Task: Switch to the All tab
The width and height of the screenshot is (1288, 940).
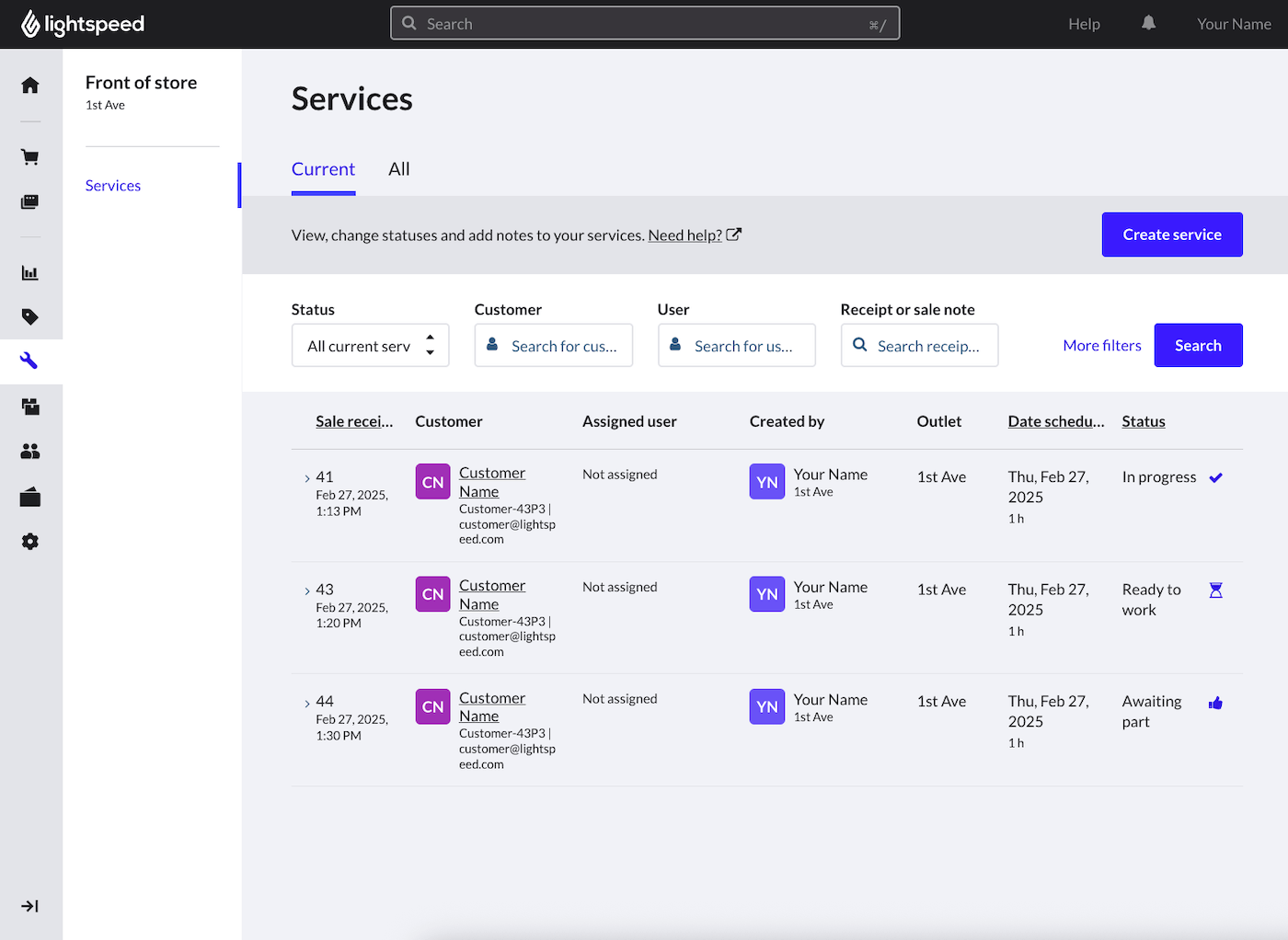Action: pos(398,169)
